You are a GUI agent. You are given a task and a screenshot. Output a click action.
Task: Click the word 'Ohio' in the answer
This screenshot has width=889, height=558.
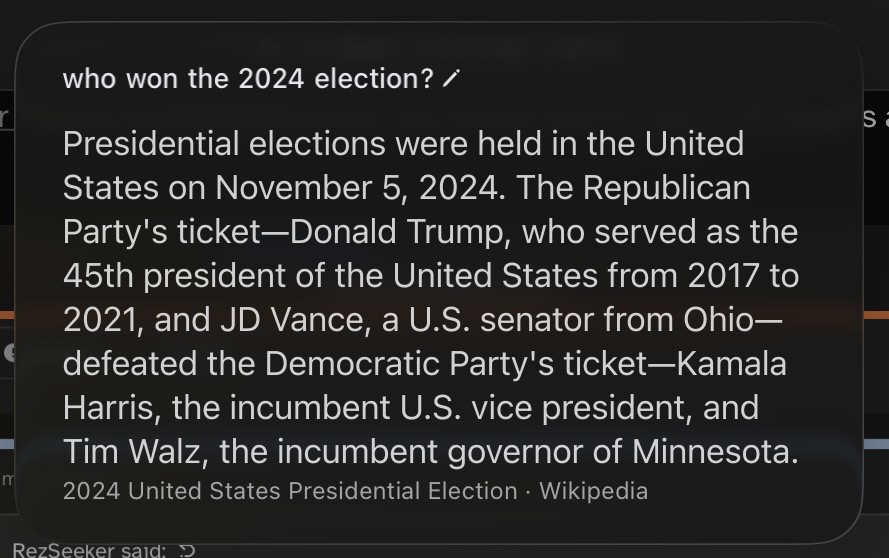[x=718, y=320]
